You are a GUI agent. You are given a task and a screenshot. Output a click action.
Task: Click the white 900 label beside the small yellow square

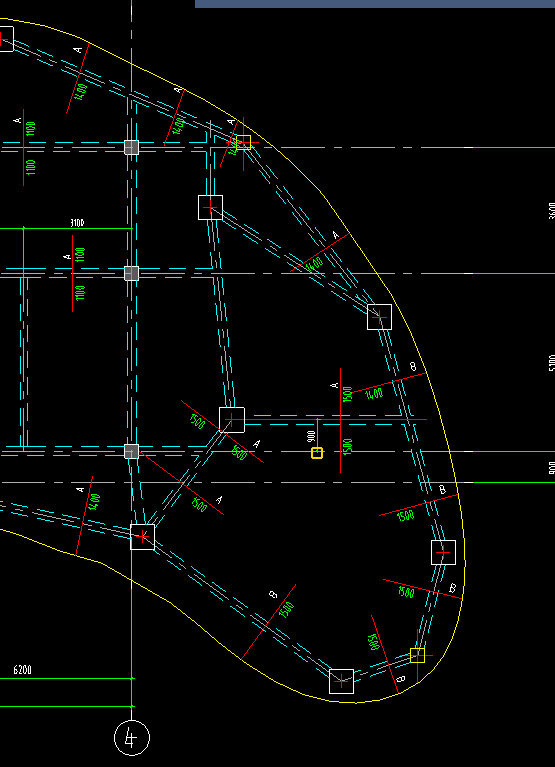[x=311, y=436]
